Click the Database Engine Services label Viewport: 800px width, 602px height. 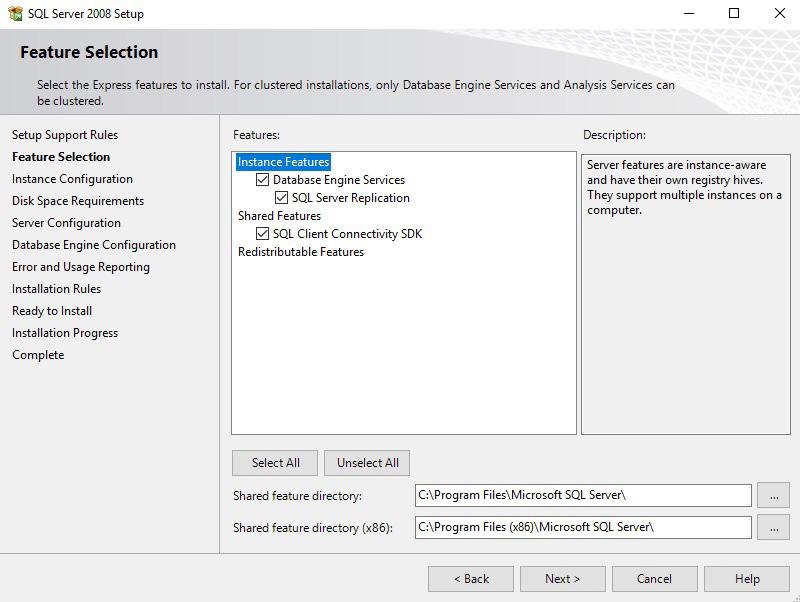click(x=339, y=180)
